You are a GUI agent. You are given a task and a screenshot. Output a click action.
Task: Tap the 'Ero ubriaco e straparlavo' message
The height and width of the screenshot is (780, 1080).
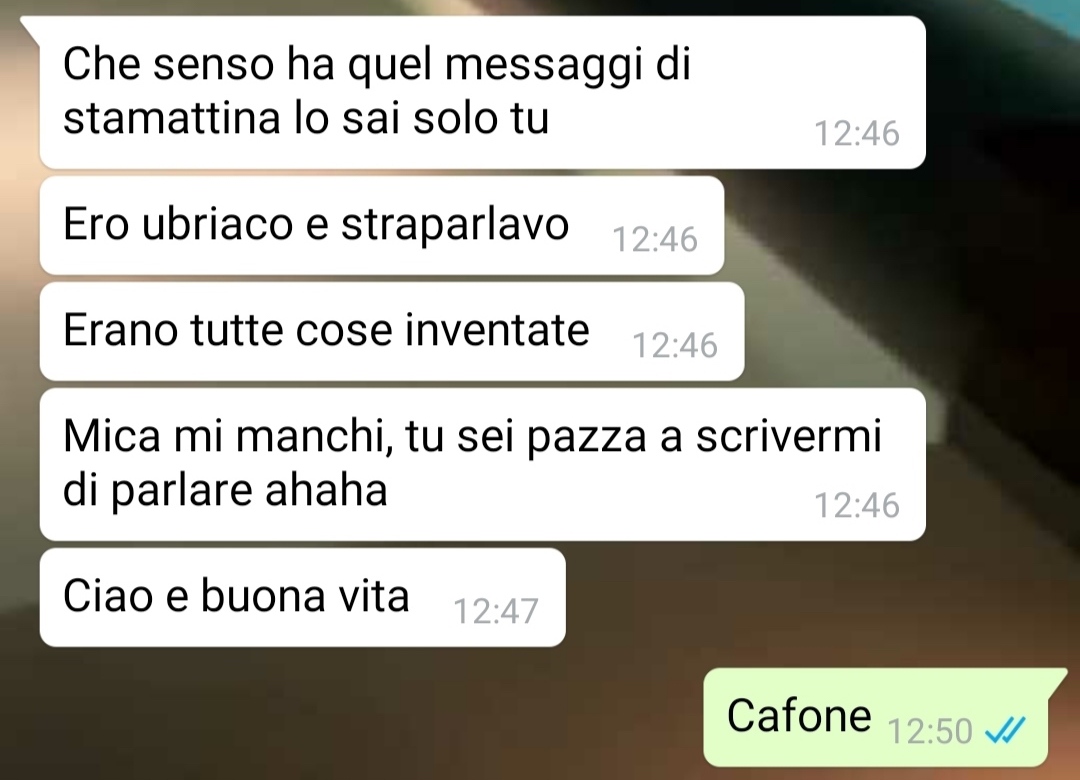[x=382, y=225]
